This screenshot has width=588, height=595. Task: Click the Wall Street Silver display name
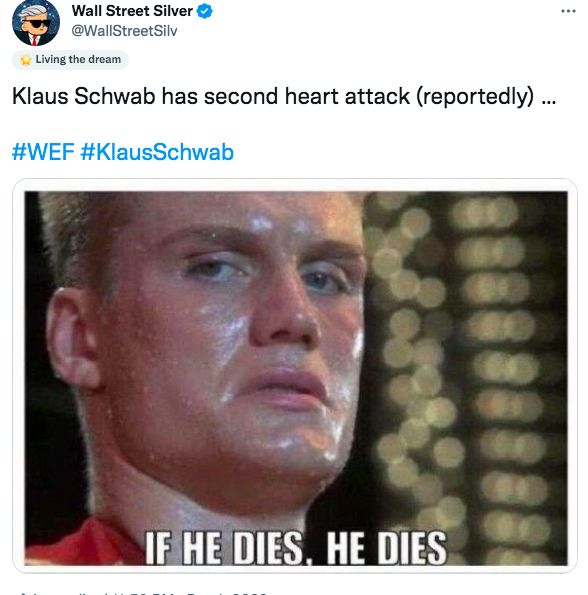pyautogui.click(x=132, y=11)
